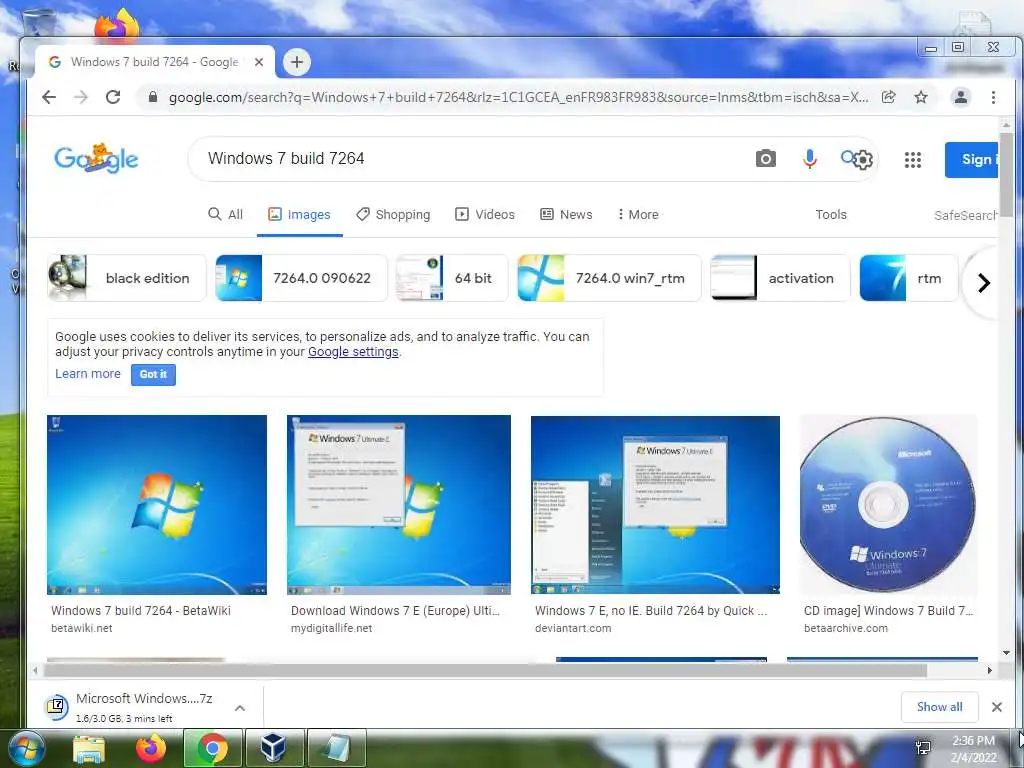Open the mydigitallife.net image thumbnail
Viewport: 1024px width, 768px height.
click(x=399, y=505)
